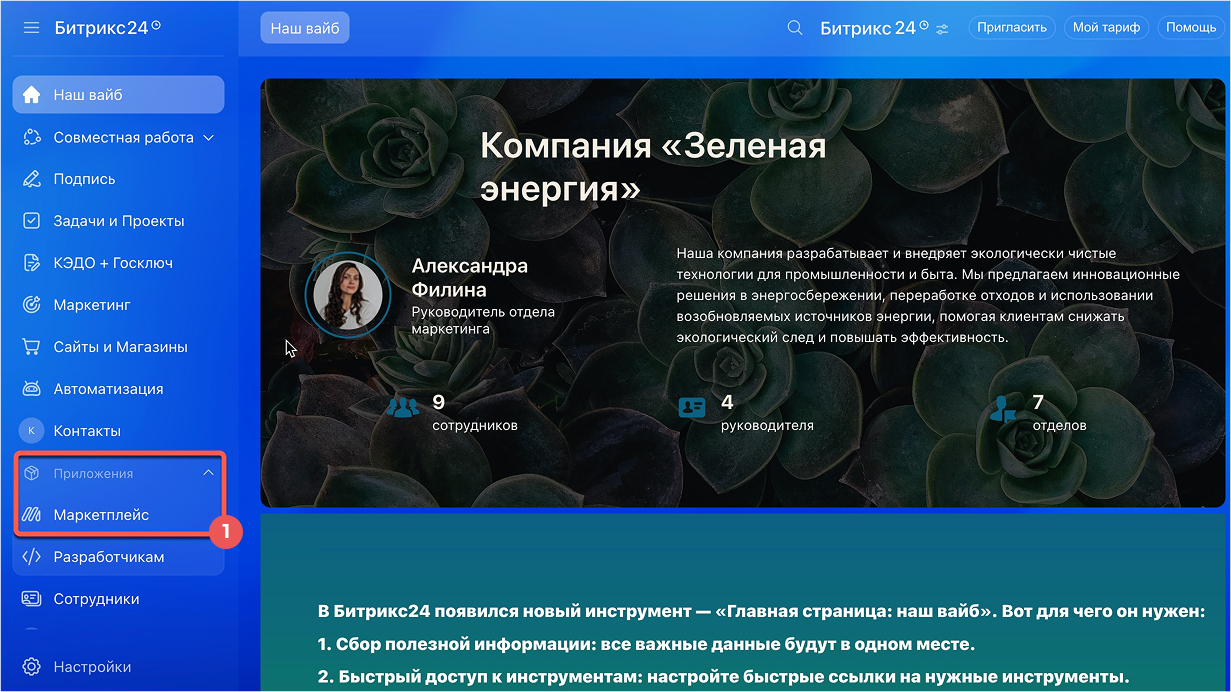
Task: Switch to the Наш вайб tab
Action: pos(304,27)
